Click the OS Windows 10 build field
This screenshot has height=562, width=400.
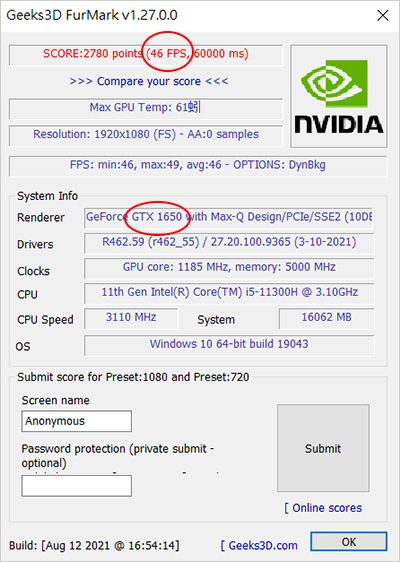(229, 345)
